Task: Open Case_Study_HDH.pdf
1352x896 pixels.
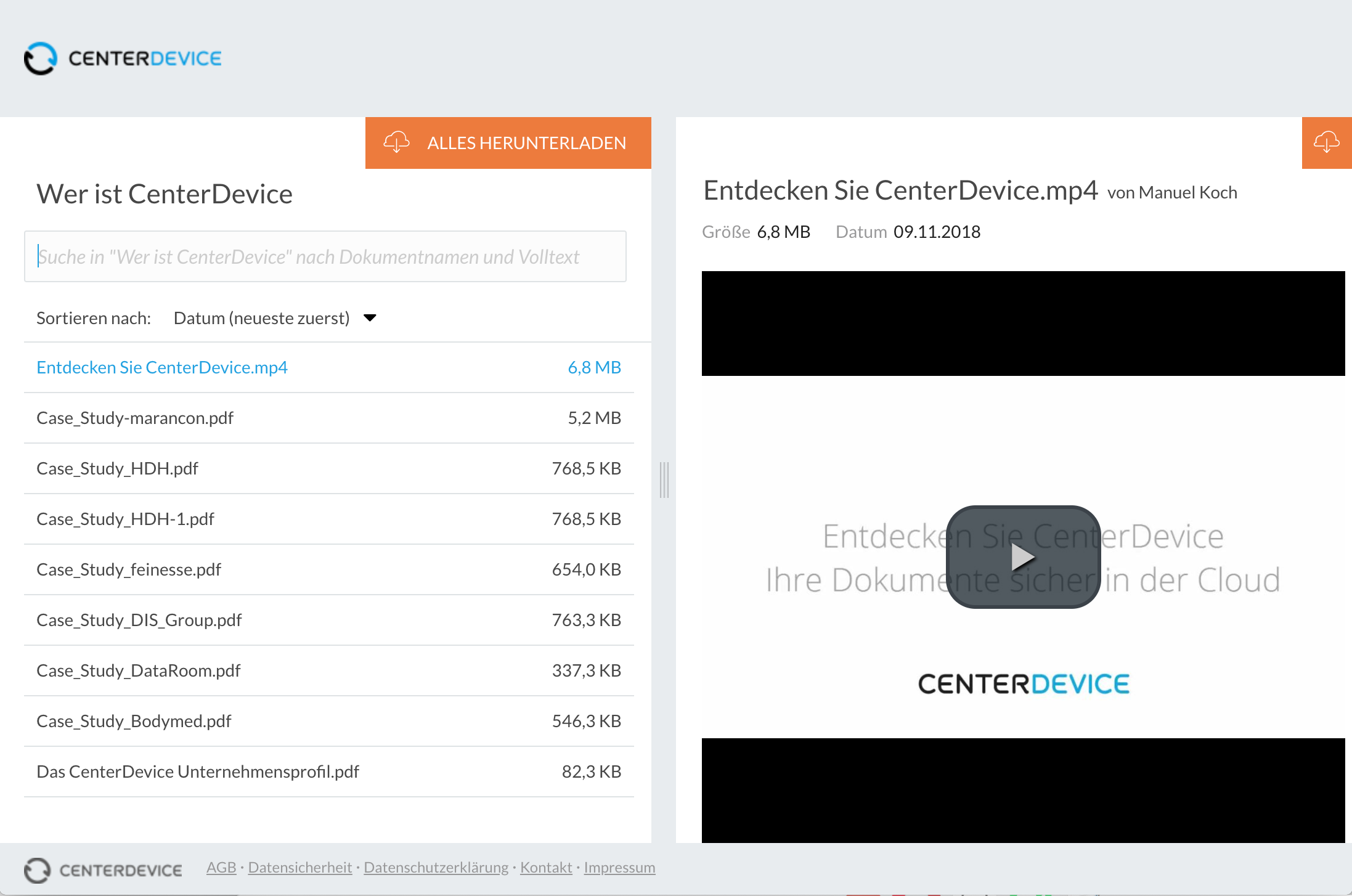Action: (x=329, y=468)
